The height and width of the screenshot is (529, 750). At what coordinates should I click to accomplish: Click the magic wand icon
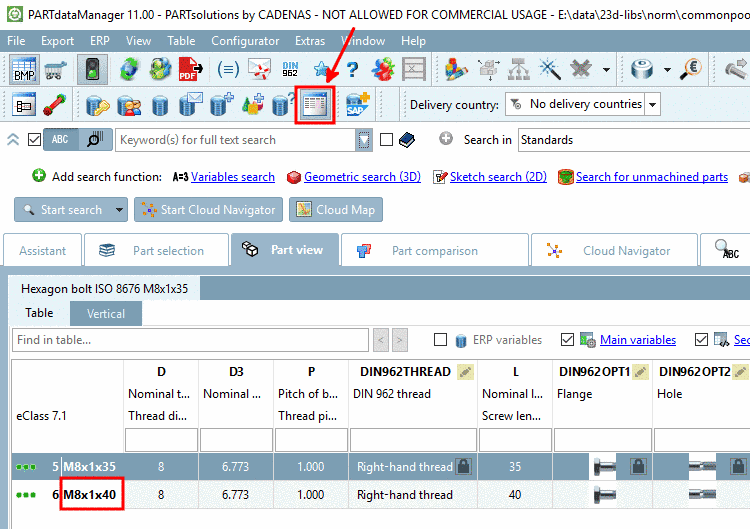coord(550,70)
